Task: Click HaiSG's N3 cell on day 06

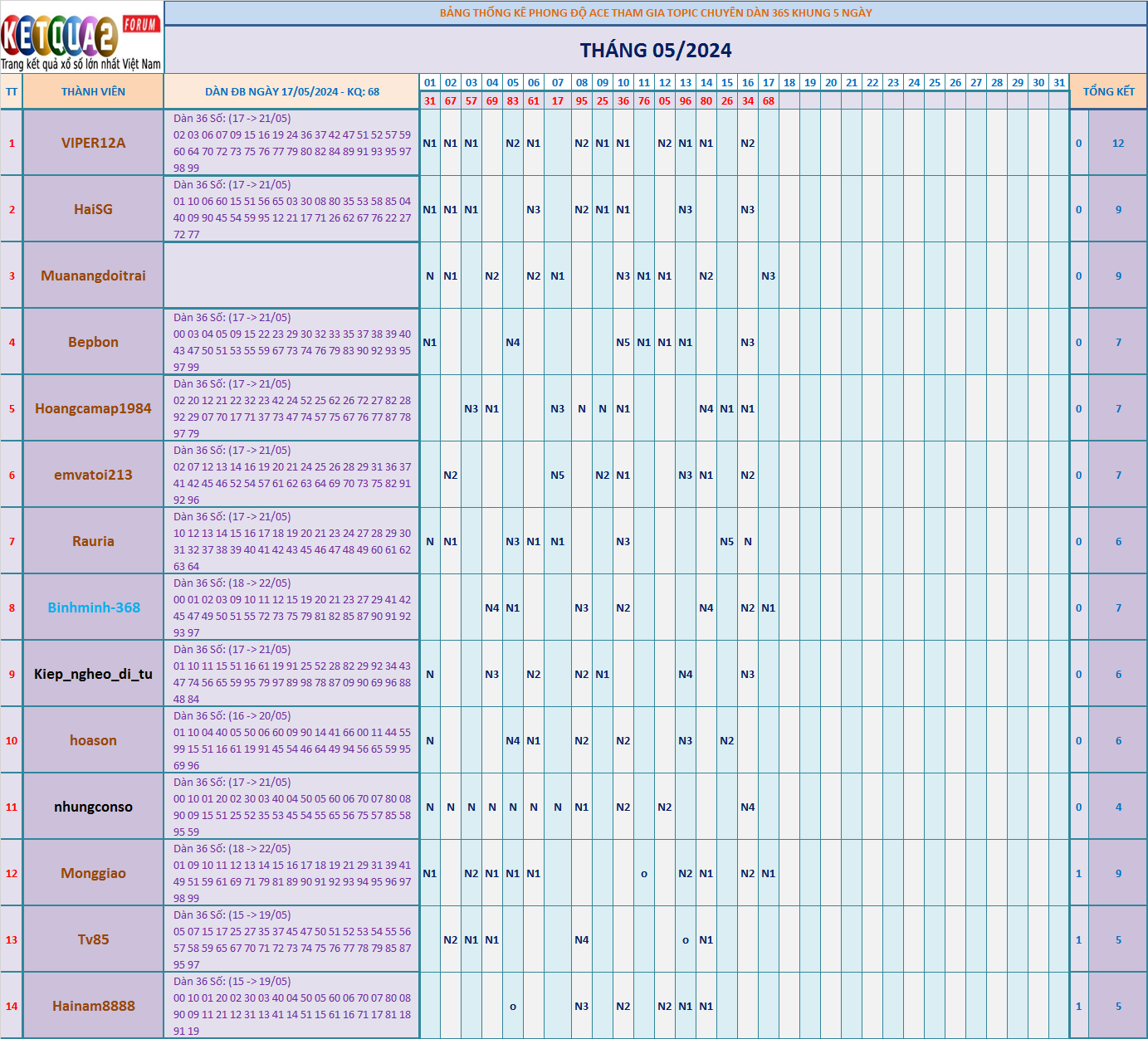Action: 534,209
